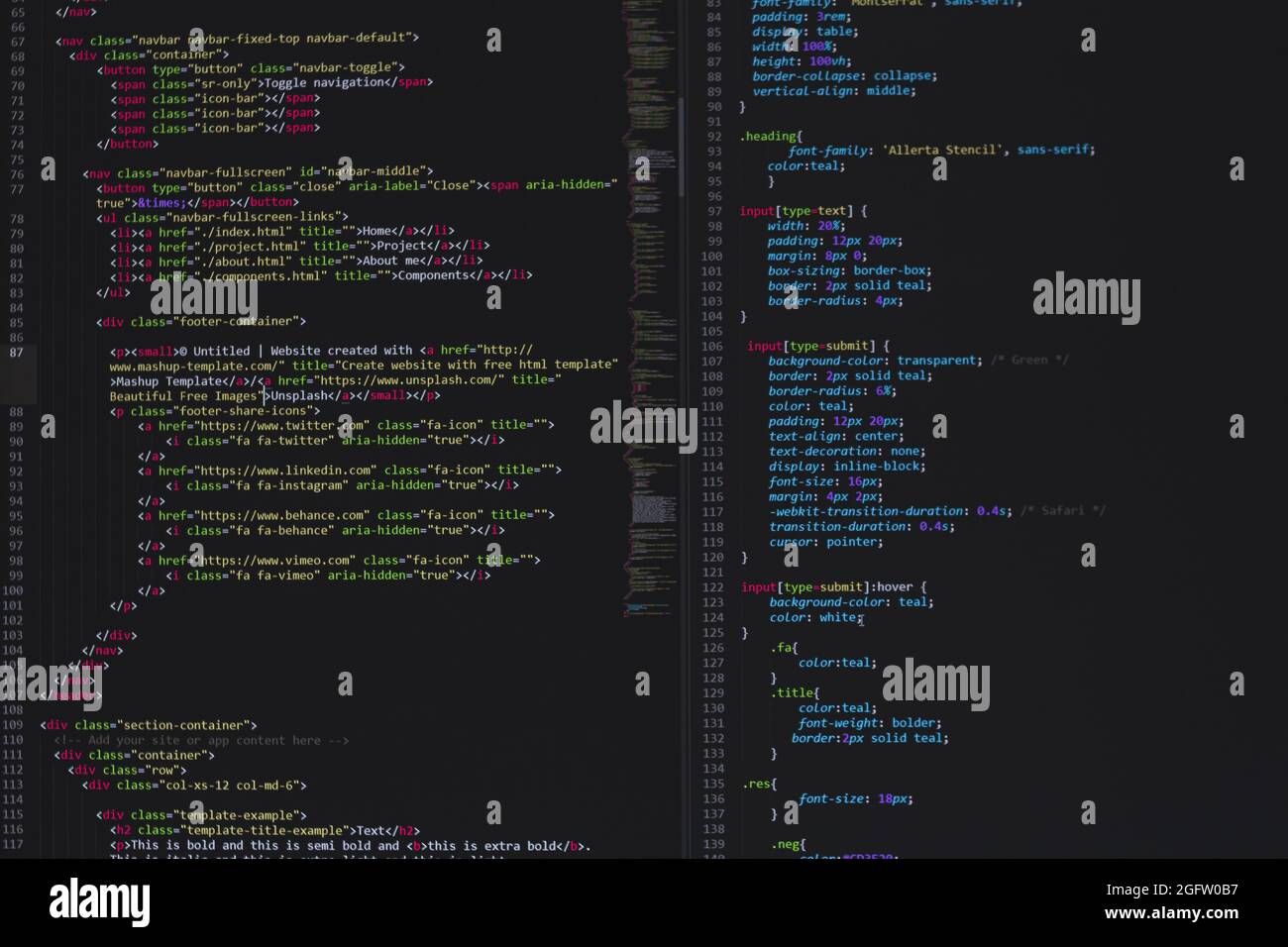Click the left pane vertical scrollbar thumb

[682, 147]
